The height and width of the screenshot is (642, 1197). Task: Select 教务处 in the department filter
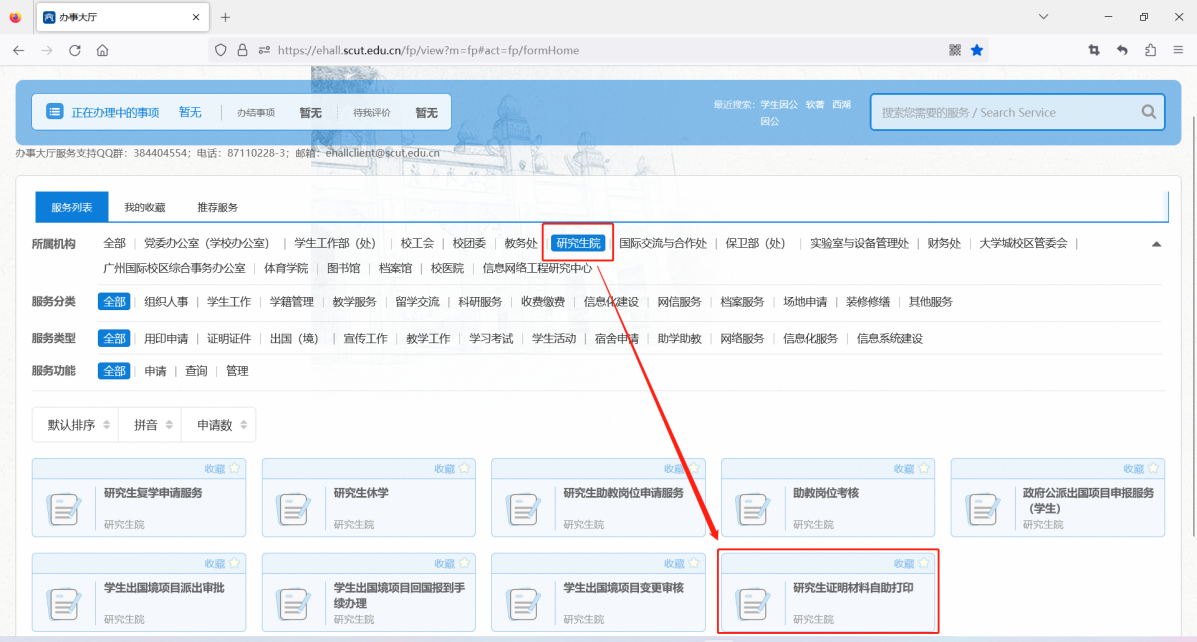pyautogui.click(x=520, y=243)
